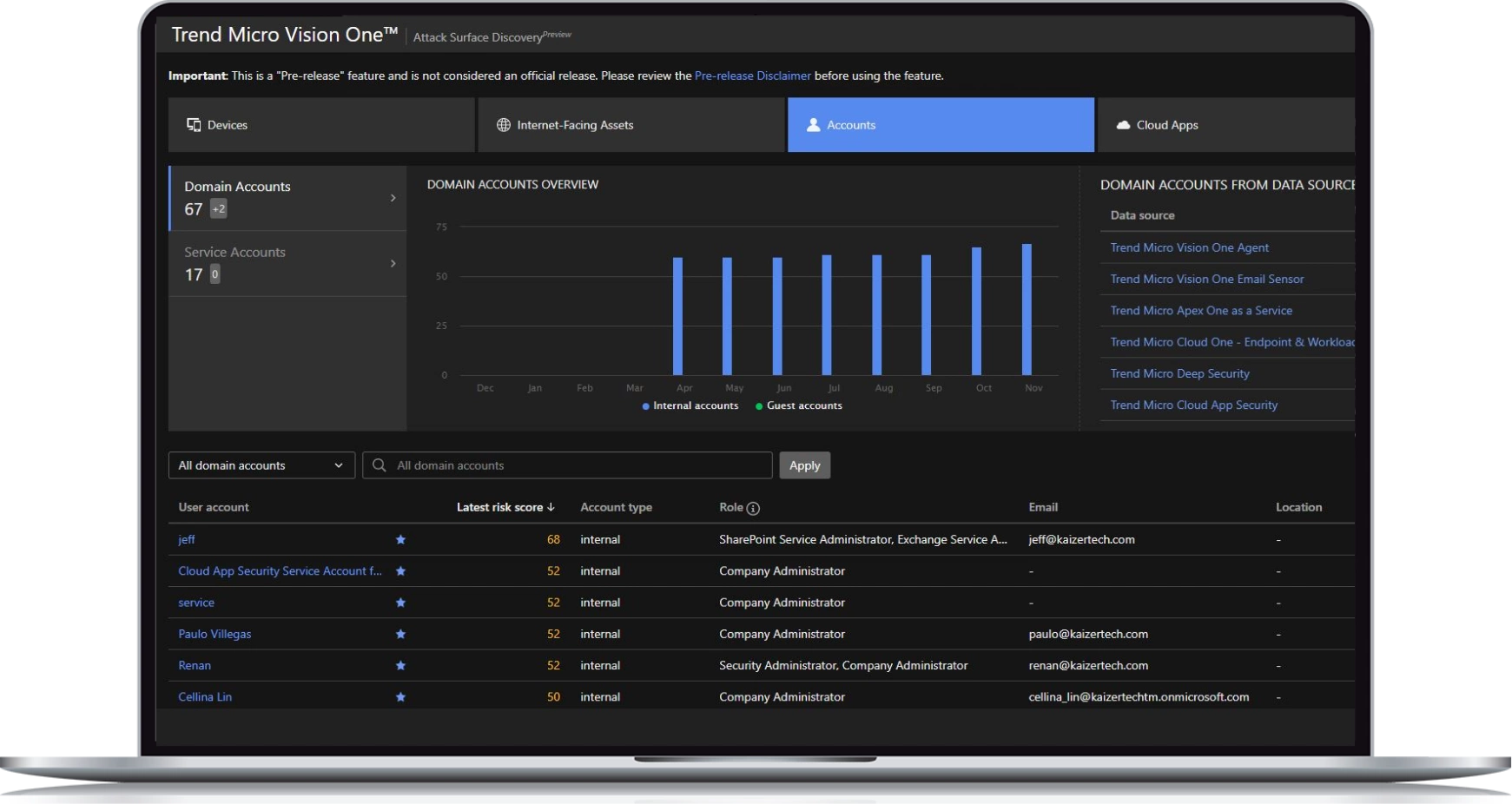Image resolution: width=1512 pixels, height=804 pixels.
Task: Open Renan account
Action: 195,665
